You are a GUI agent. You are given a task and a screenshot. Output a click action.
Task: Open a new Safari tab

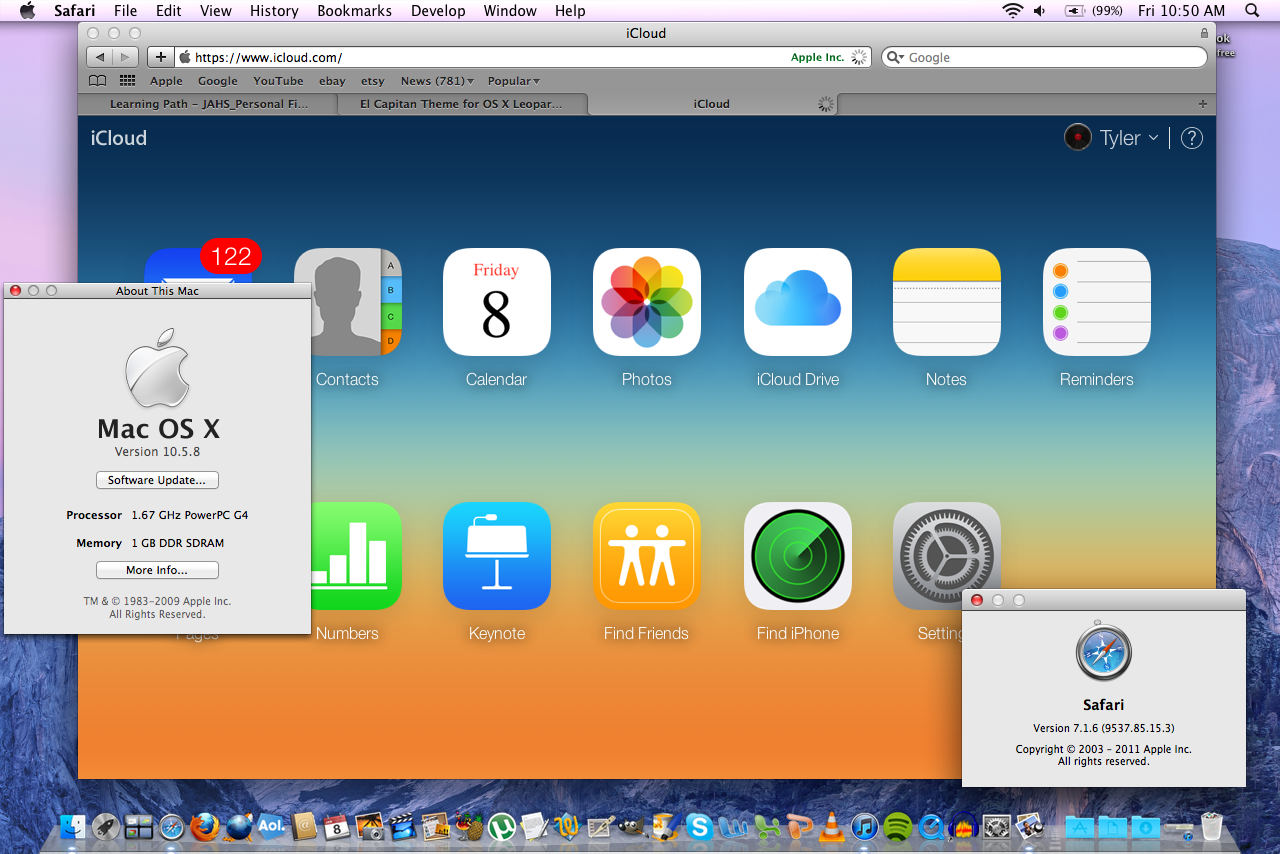(x=1202, y=104)
